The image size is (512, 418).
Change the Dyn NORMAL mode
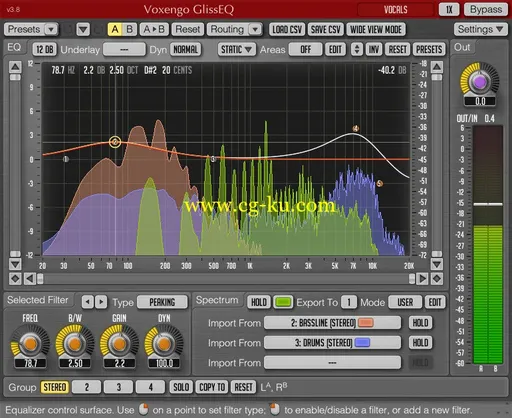point(186,50)
